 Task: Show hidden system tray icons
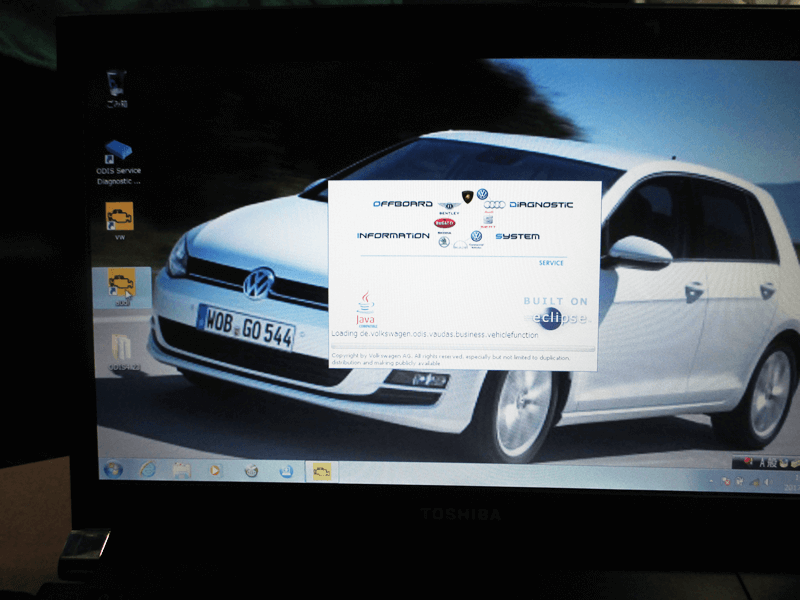pos(711,481)
